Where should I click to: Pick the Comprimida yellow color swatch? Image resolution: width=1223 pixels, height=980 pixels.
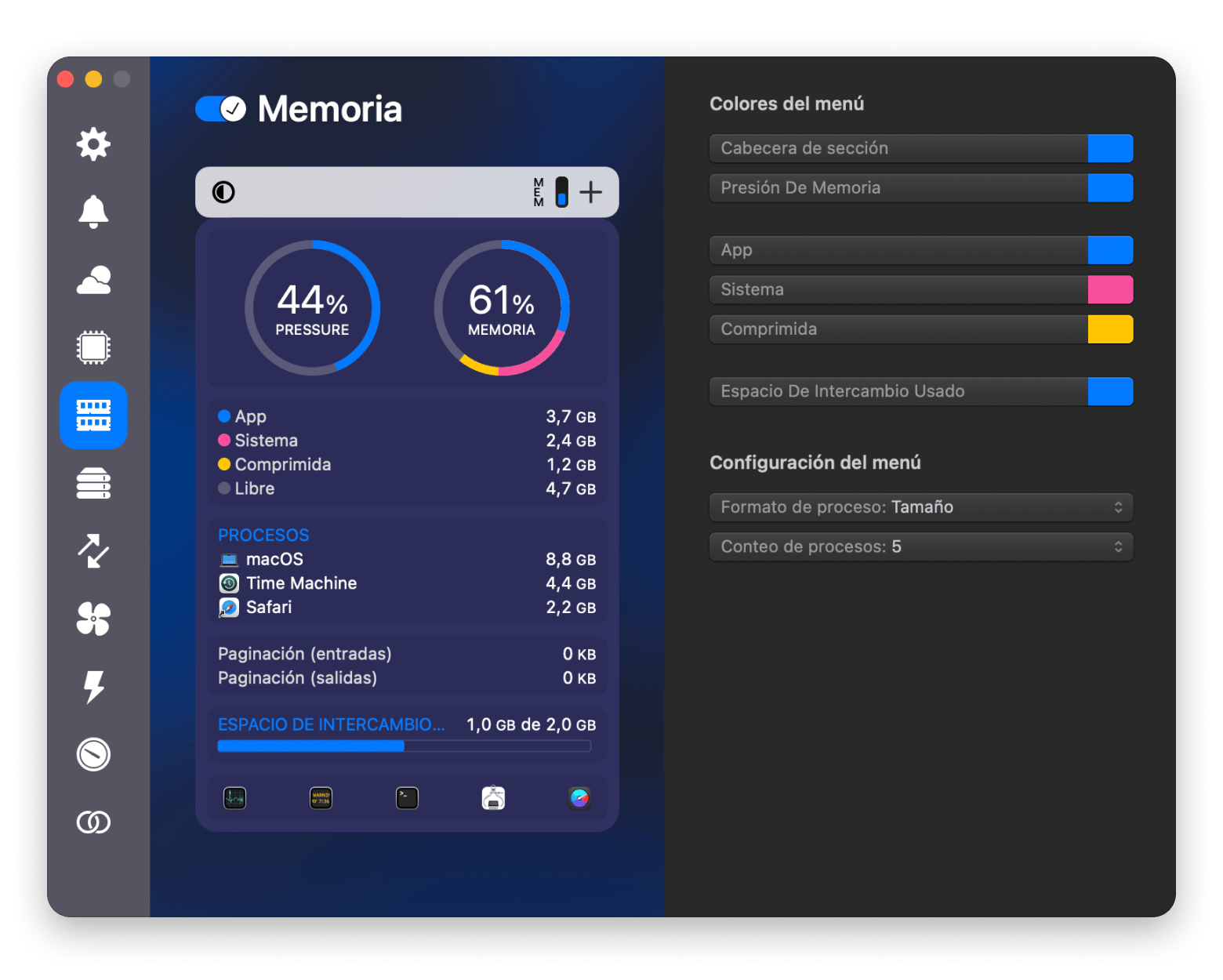tap(1109, 329)
